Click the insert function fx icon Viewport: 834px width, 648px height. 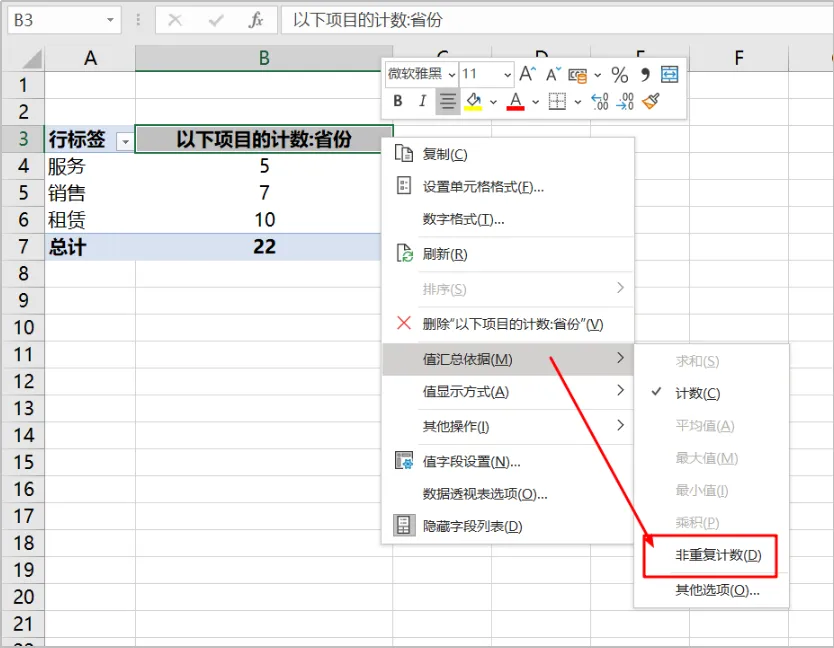[256, 20]
